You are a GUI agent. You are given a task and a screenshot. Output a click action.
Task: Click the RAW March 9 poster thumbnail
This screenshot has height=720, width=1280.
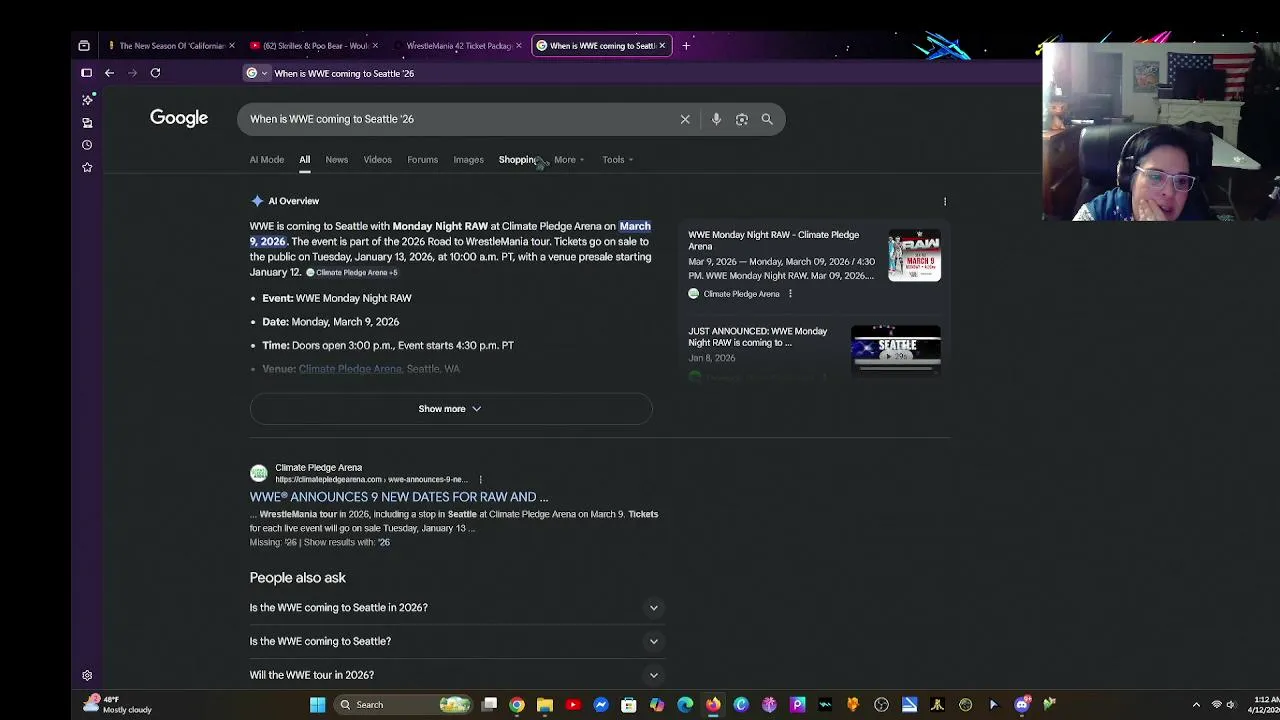click(x=914, y=255)
